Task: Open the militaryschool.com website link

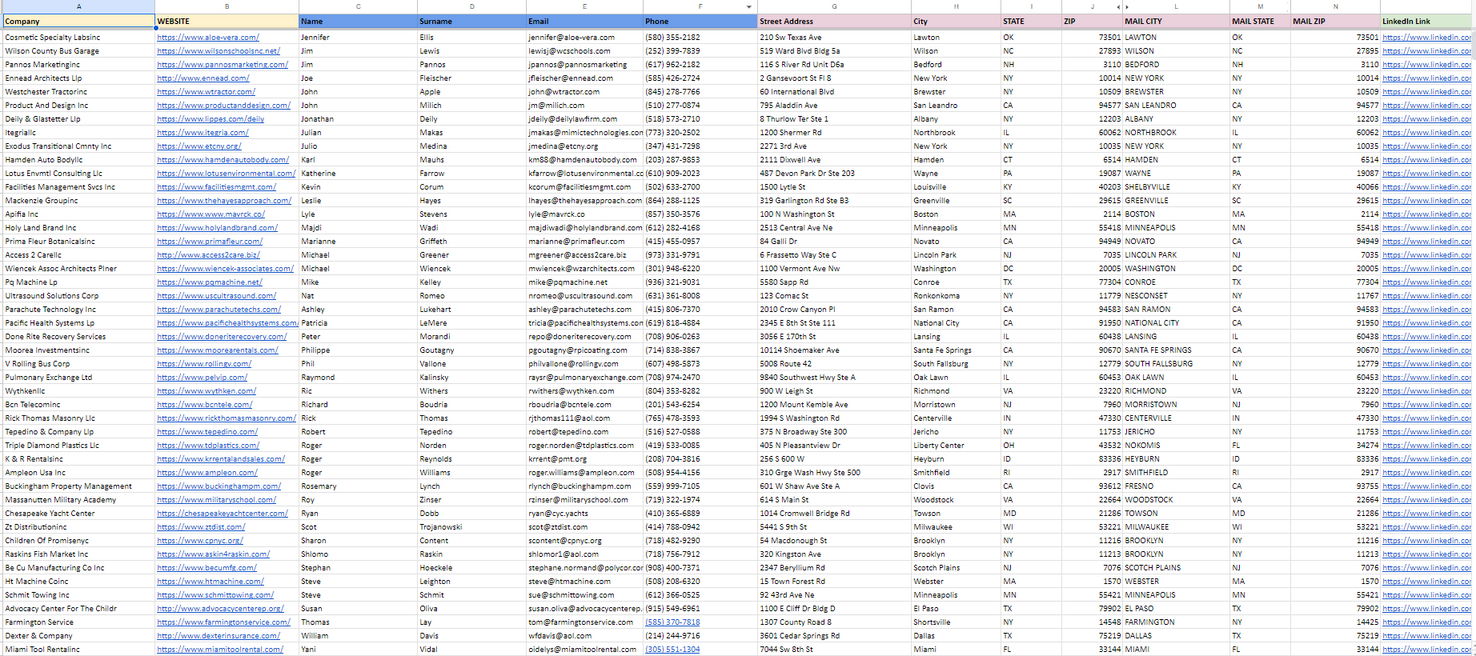Action: (x=217, y=500)
